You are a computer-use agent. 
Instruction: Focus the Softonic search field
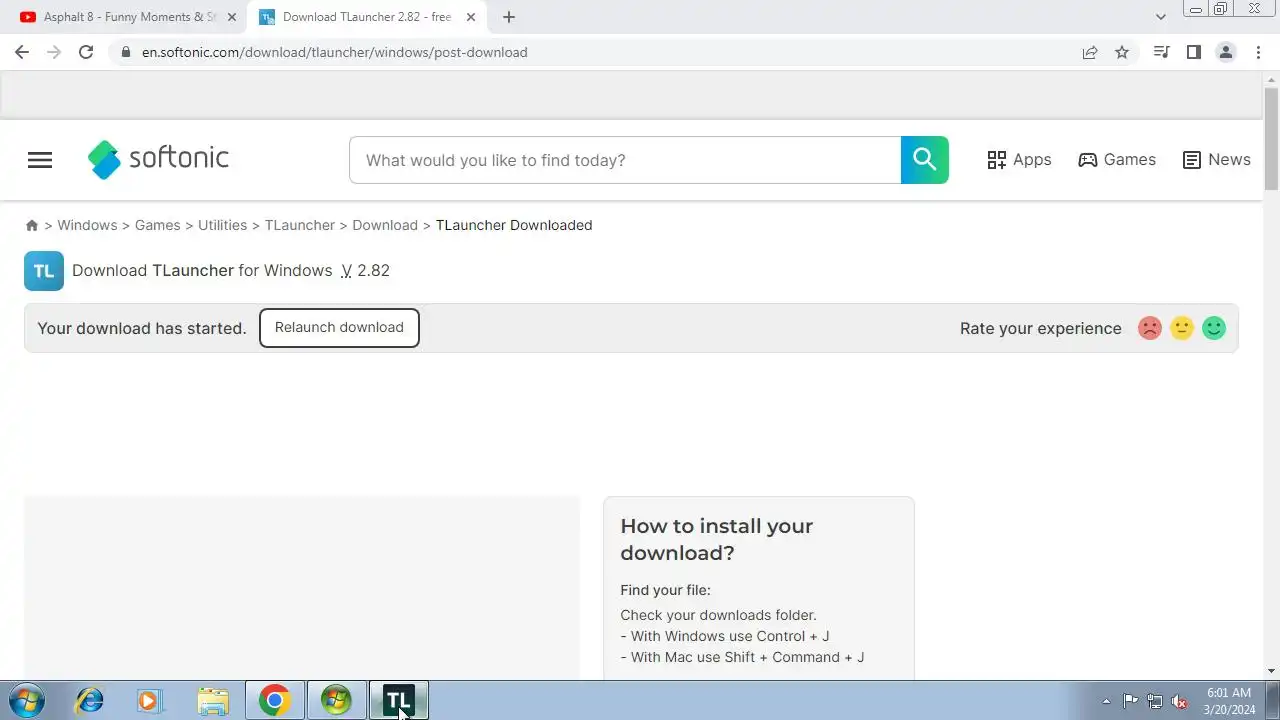(x=625, y=160)
